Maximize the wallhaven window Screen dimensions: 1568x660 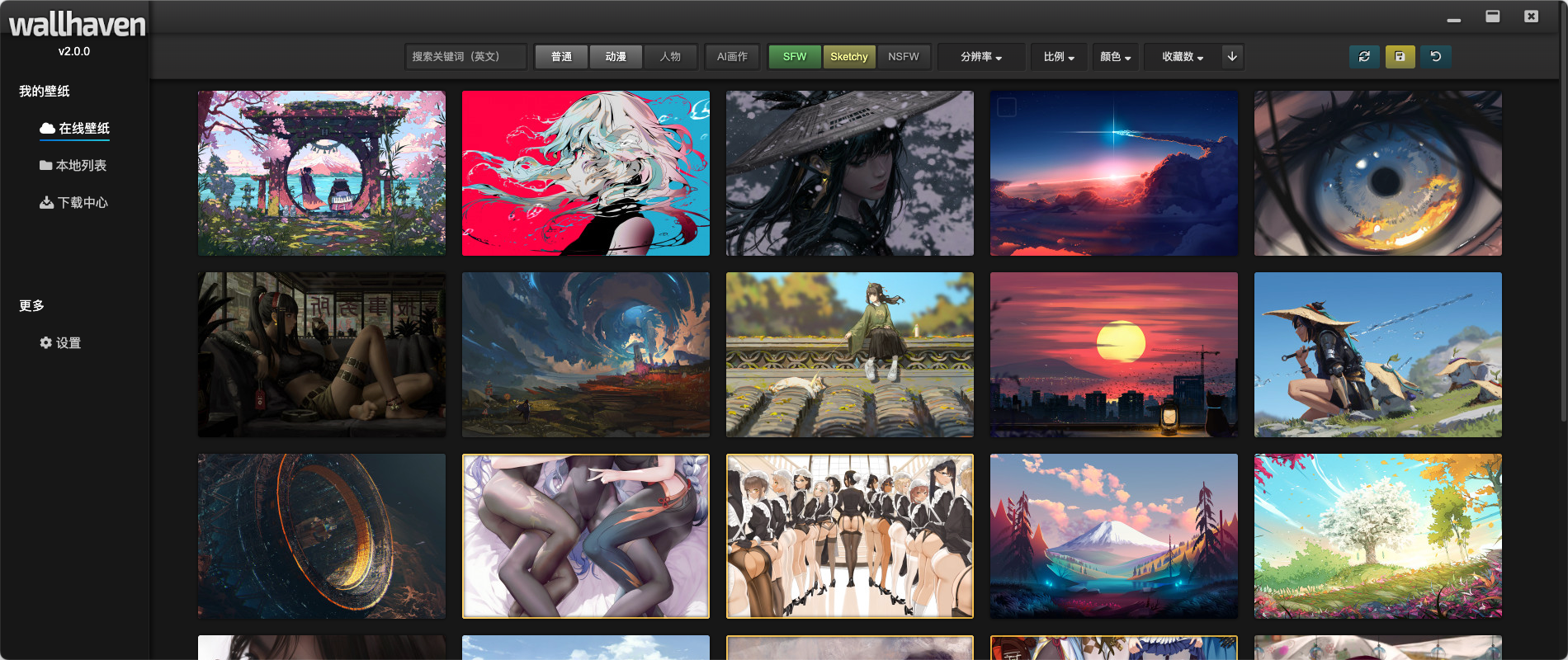tap(1493, 16)
